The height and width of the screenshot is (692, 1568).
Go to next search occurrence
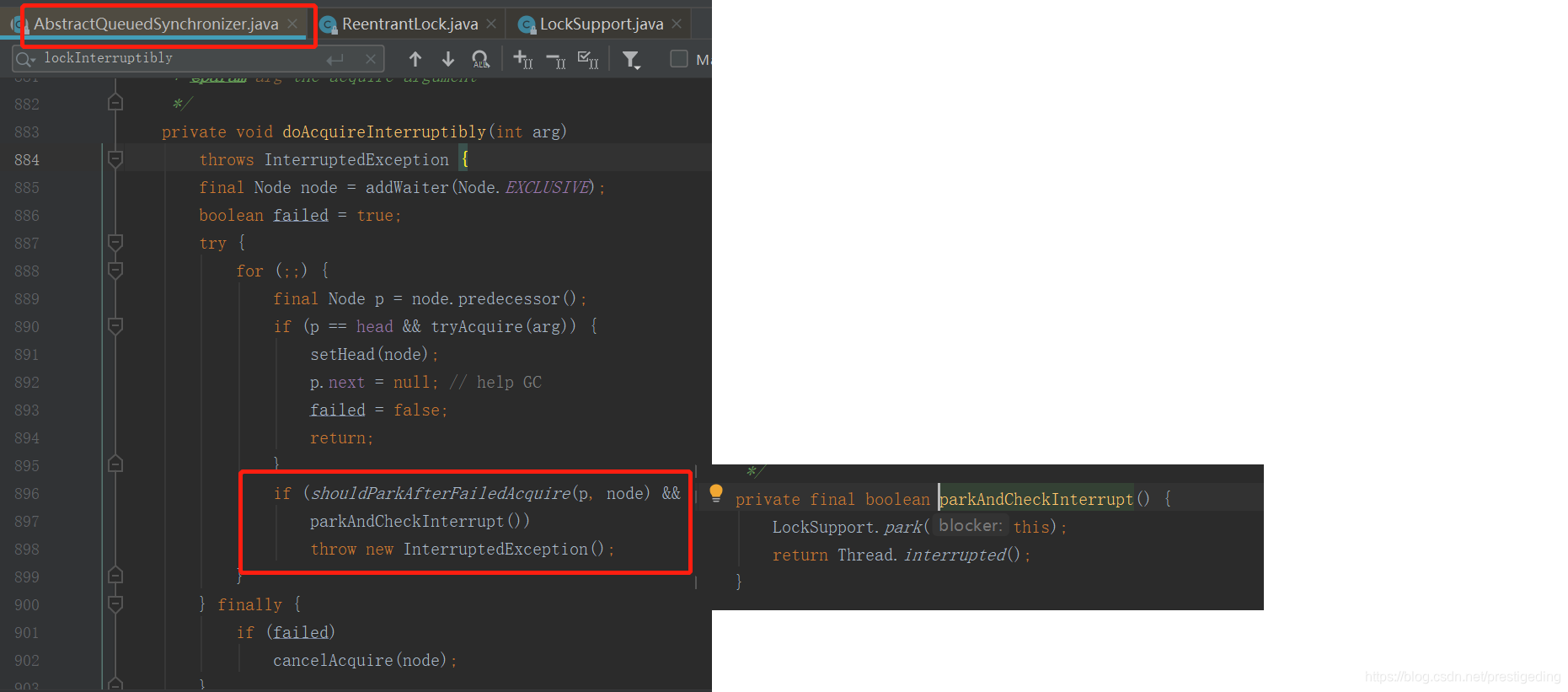click(x=448, y=59)
